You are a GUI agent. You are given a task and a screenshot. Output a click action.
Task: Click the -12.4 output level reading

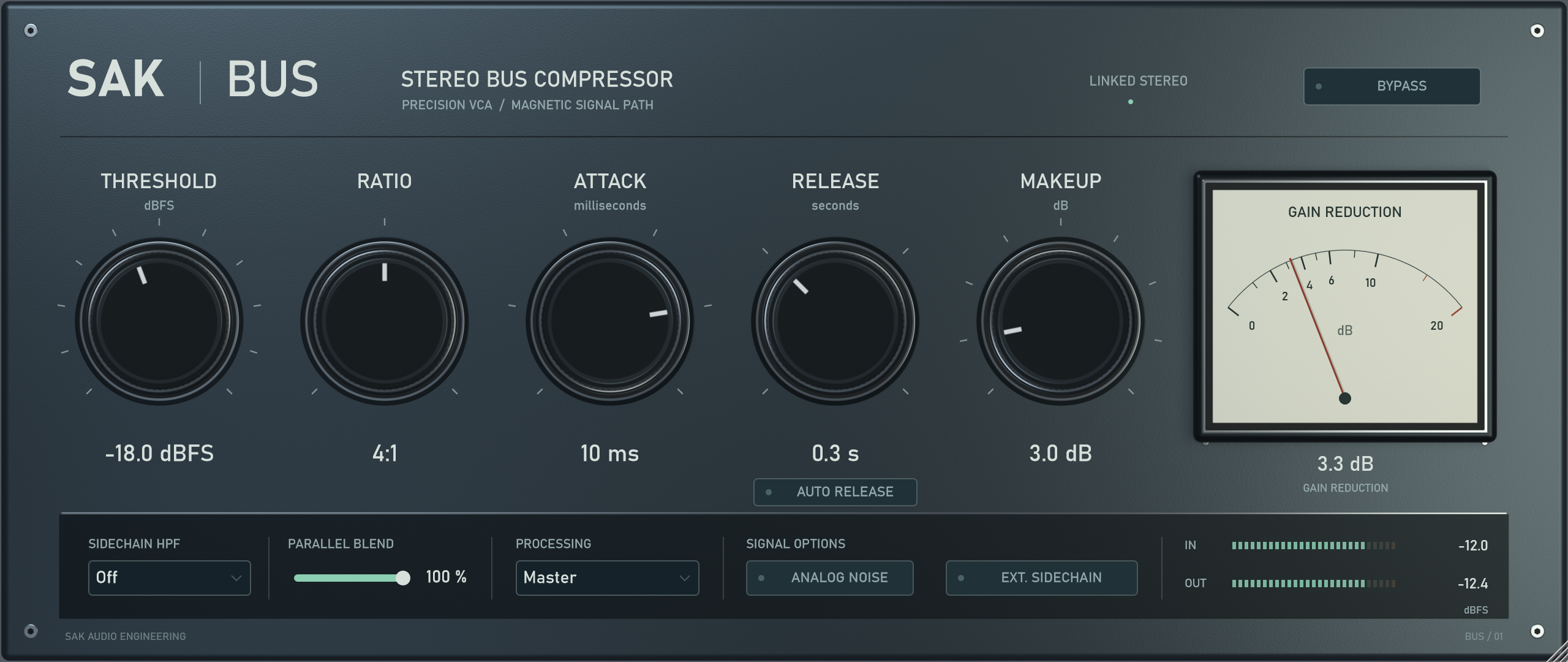click(1472, 584)
